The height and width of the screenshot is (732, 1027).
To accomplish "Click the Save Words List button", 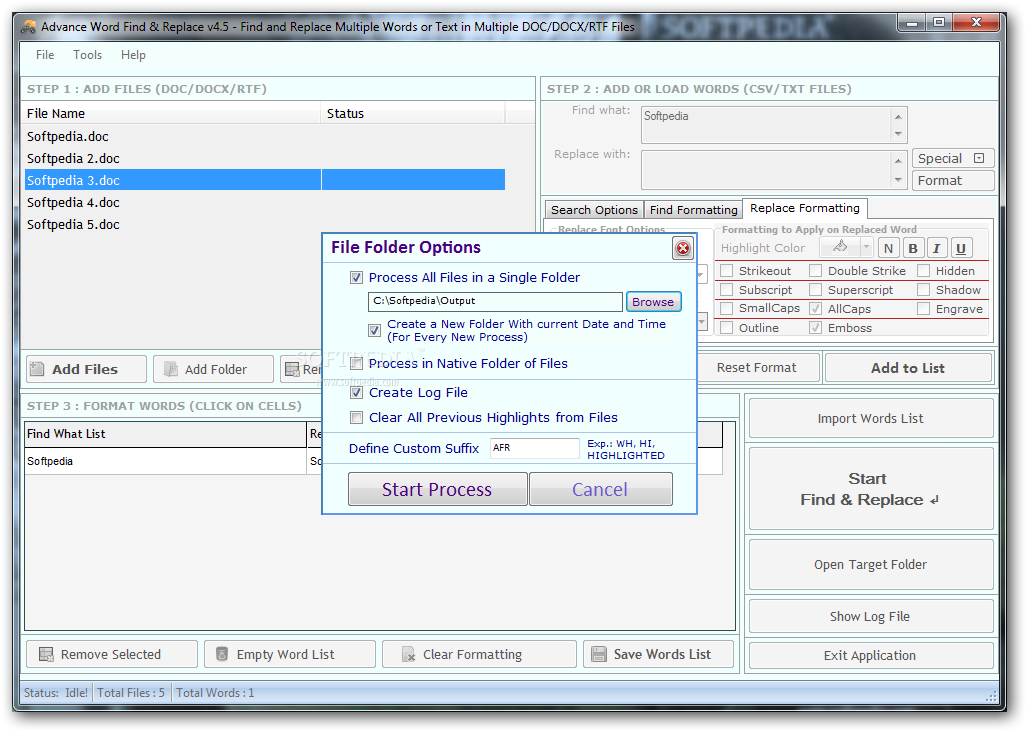I will click(x=658, y=654).
